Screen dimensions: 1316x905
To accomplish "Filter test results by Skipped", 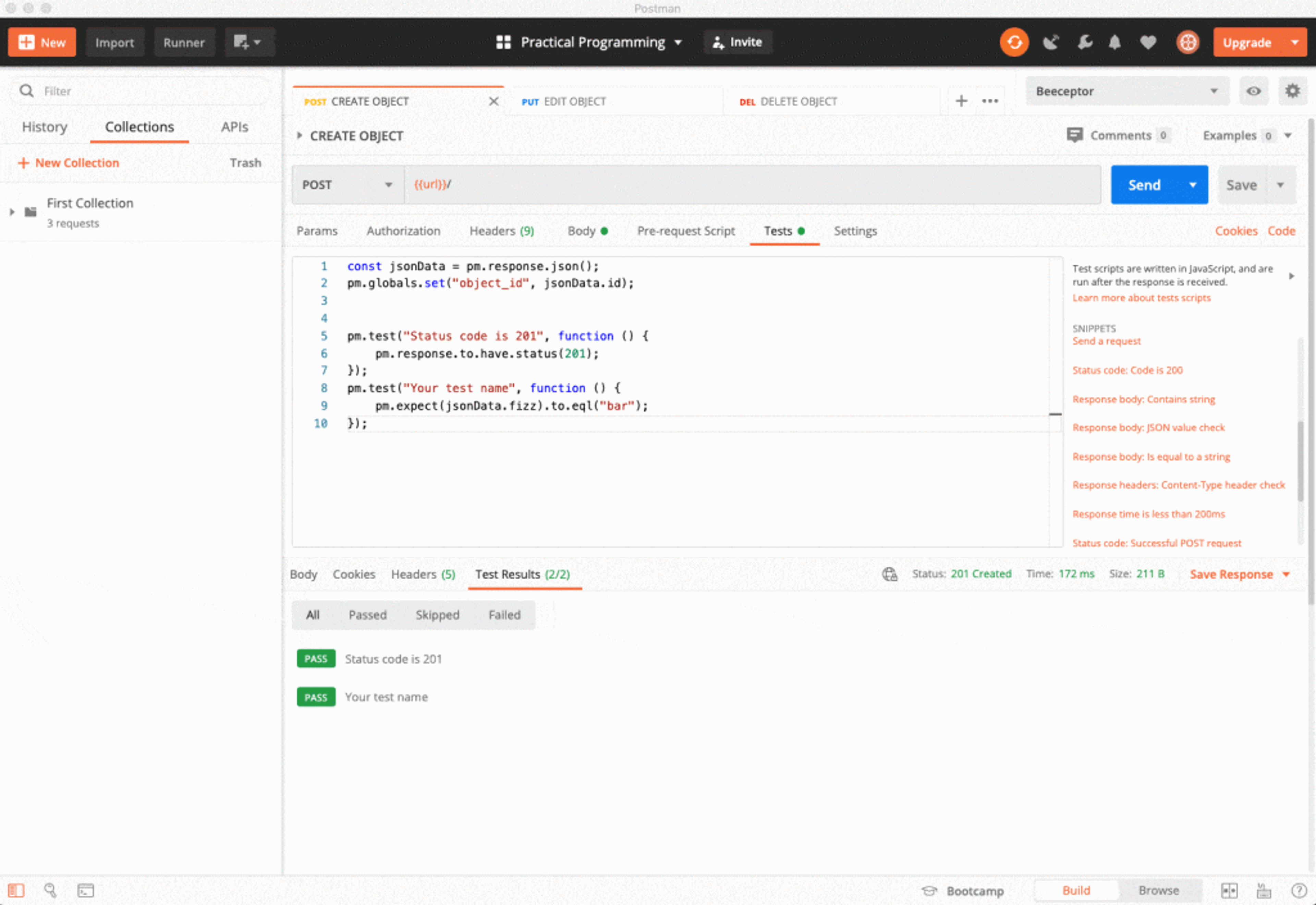I will 437,615.
